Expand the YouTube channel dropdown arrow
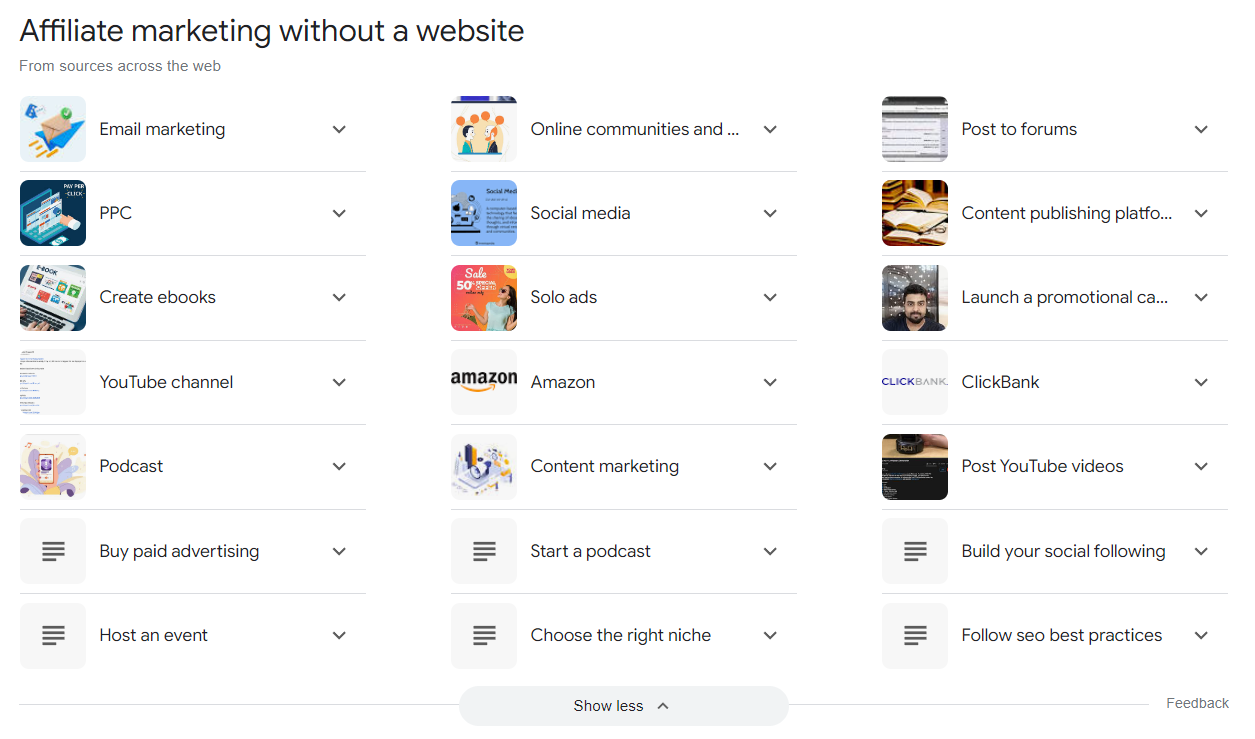The image size is (1255, 739). 339,382
